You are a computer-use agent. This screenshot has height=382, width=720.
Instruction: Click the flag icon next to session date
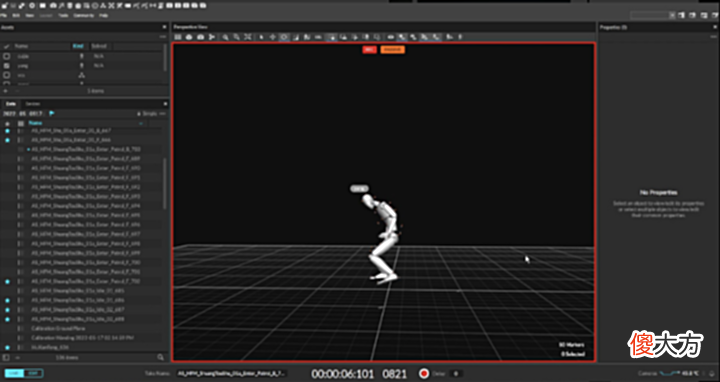pos(52,113)
